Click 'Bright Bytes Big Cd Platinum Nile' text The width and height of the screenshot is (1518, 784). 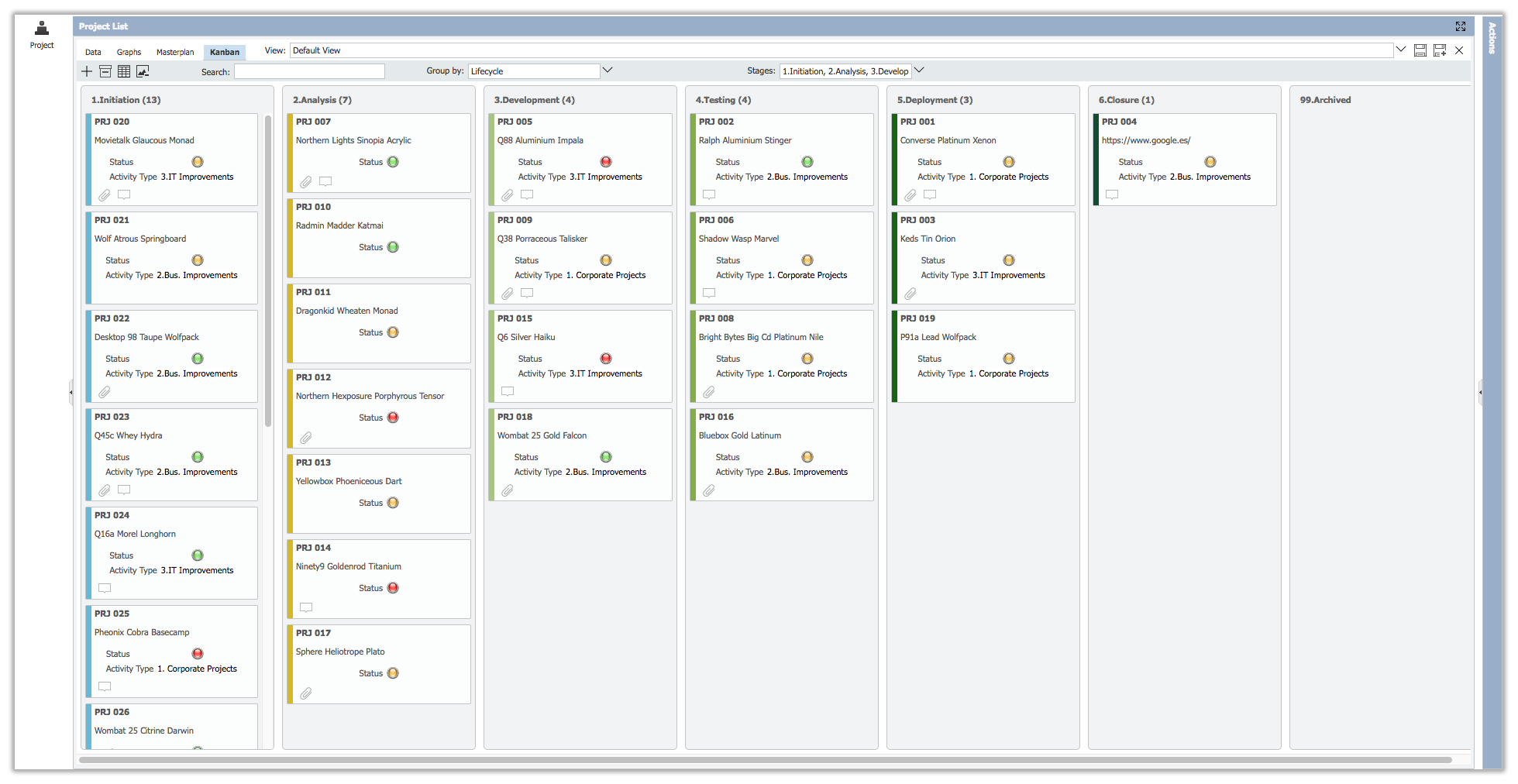761,337
